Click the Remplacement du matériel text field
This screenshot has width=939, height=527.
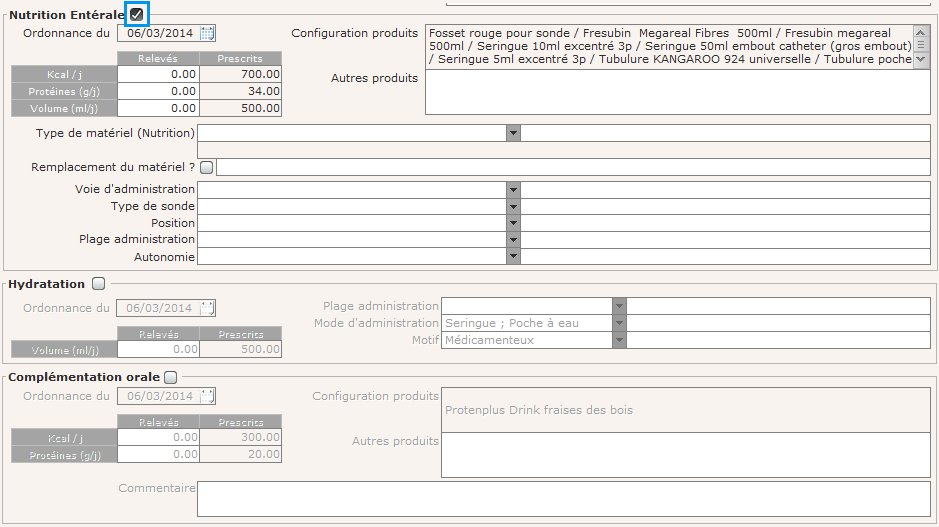pyautogui.click(x=573, y=167)
